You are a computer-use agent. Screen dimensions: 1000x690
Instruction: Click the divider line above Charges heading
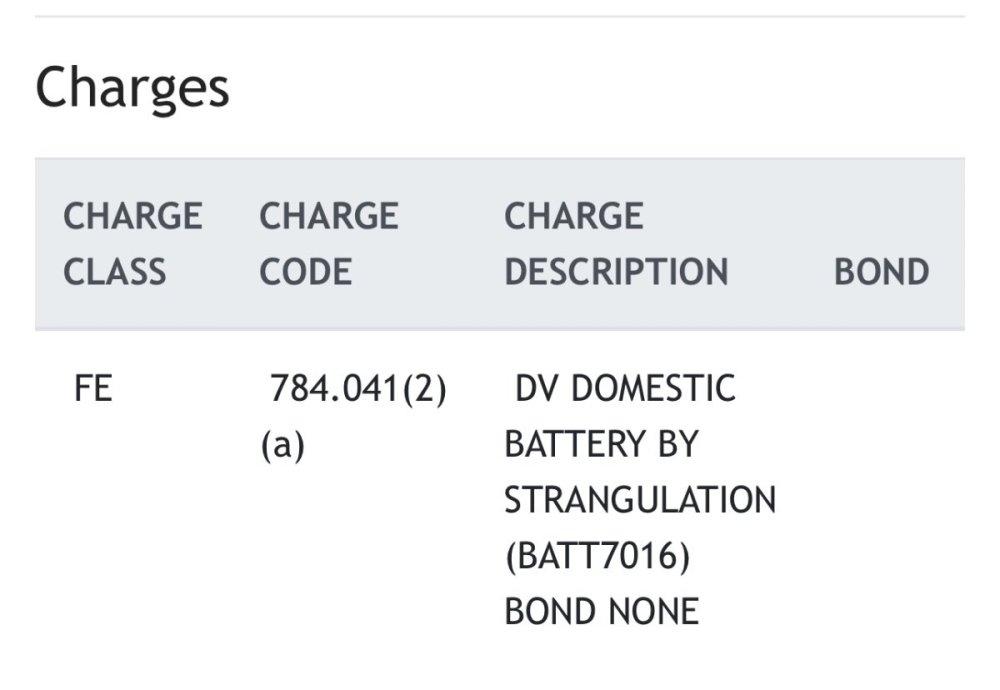[x=500, y=16]
